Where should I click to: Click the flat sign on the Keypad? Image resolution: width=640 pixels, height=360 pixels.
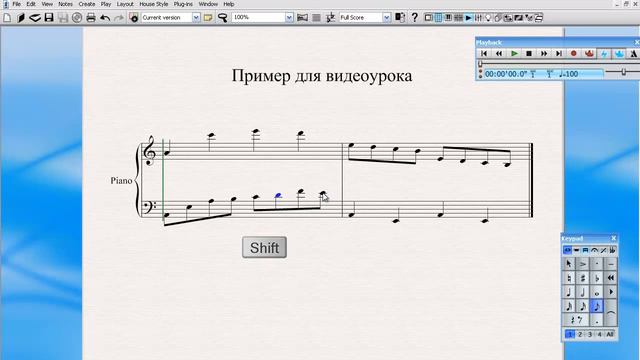pos(597,278)
